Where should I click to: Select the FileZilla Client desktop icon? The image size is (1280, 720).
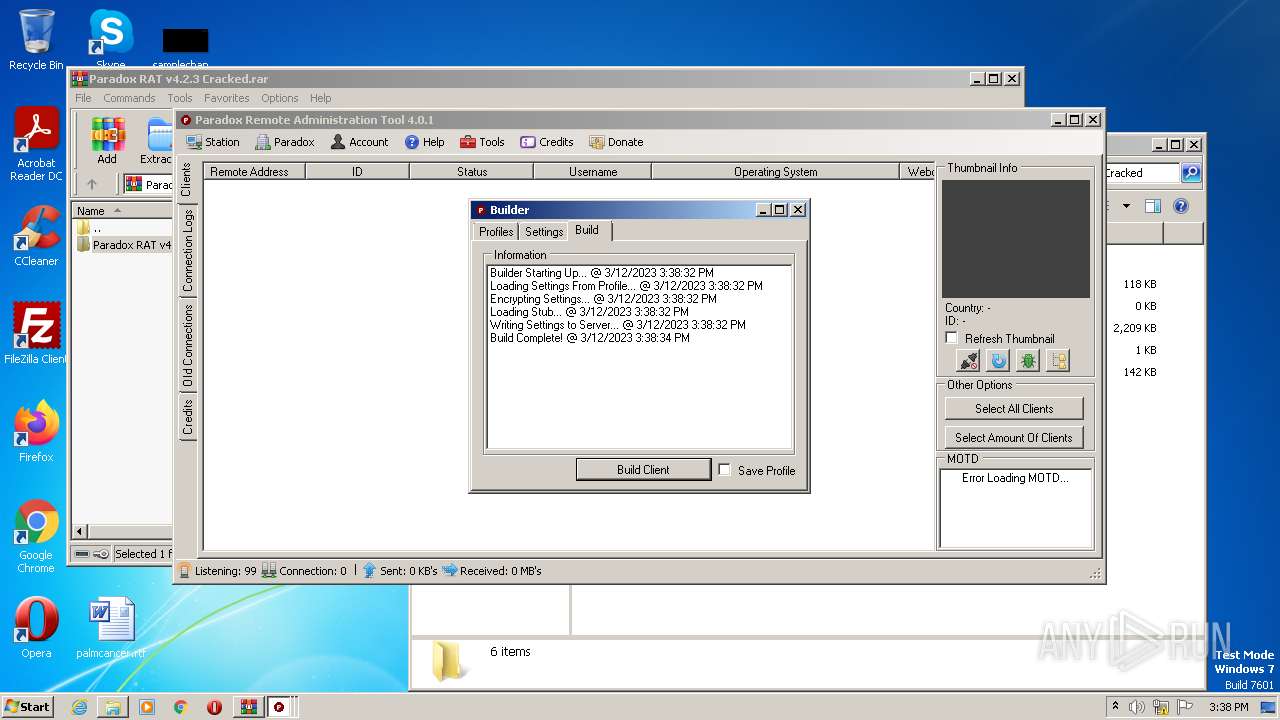click(x=36, y=333)
